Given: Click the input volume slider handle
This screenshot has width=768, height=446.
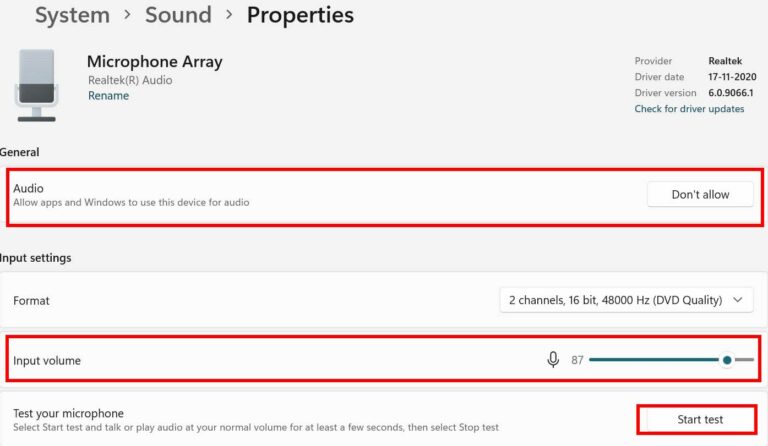Looking at the screenshot, I should click(727, 360).
